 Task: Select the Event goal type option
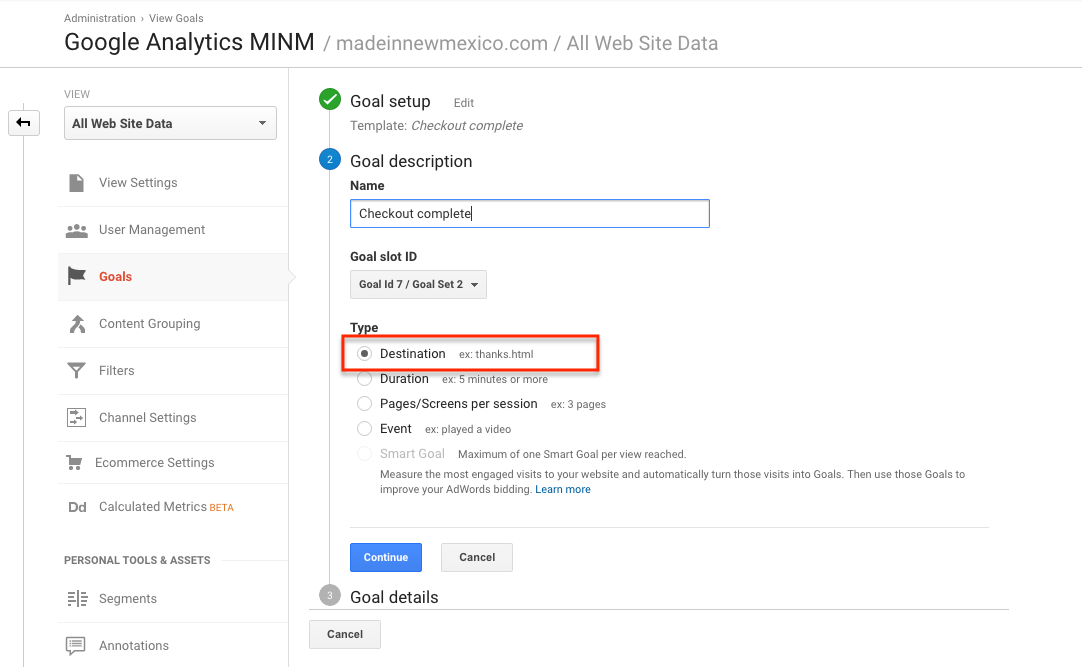[365, 428]
